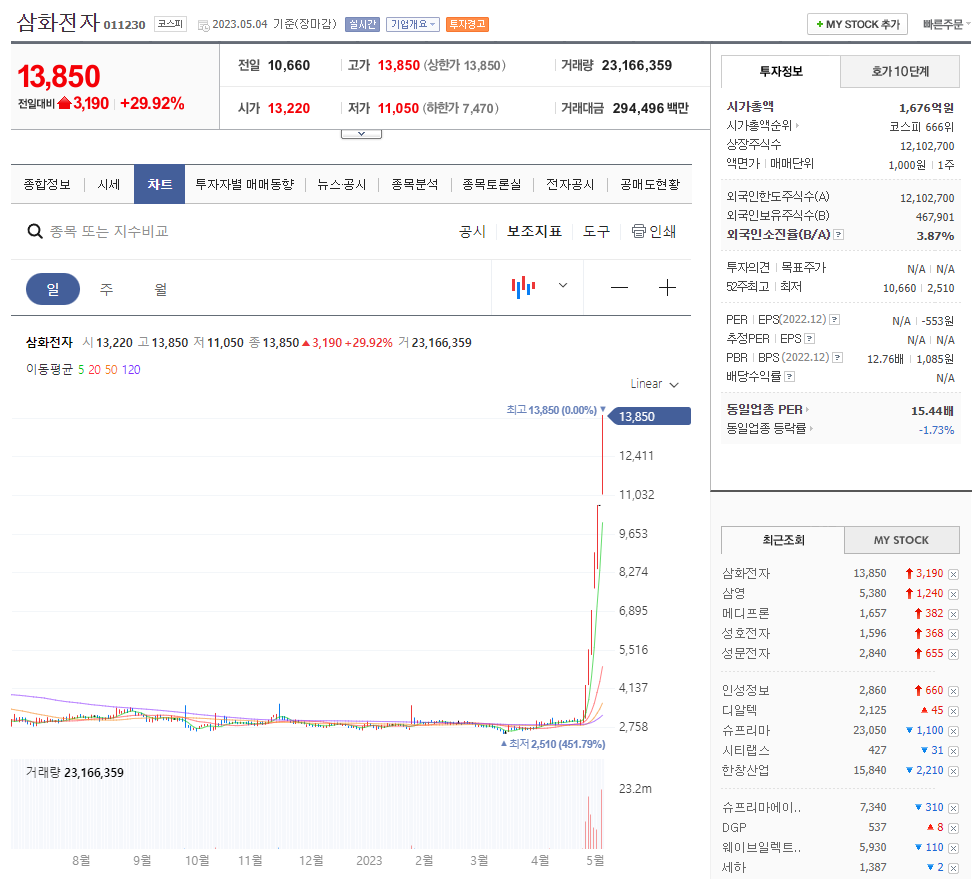Viewport: 980px width, 879px height.
Task: Switch to 시세 tab
Action: (109, 184)
